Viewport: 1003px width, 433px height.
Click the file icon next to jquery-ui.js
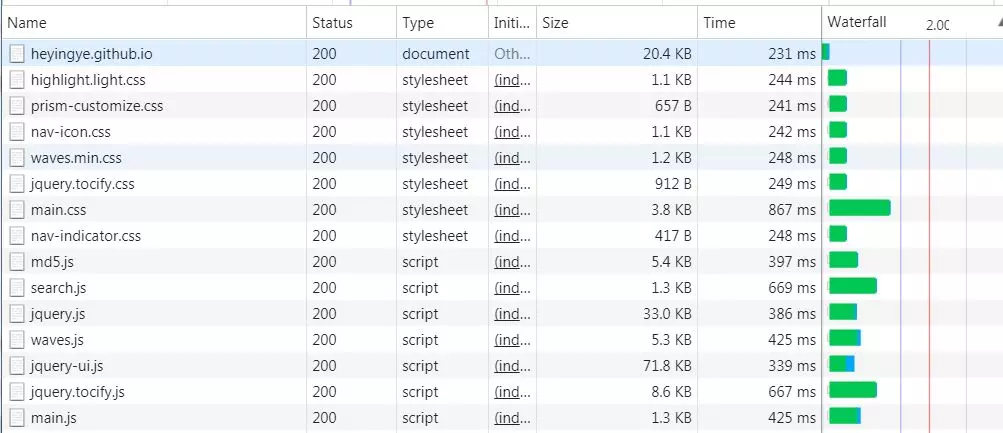coord(17,366)
